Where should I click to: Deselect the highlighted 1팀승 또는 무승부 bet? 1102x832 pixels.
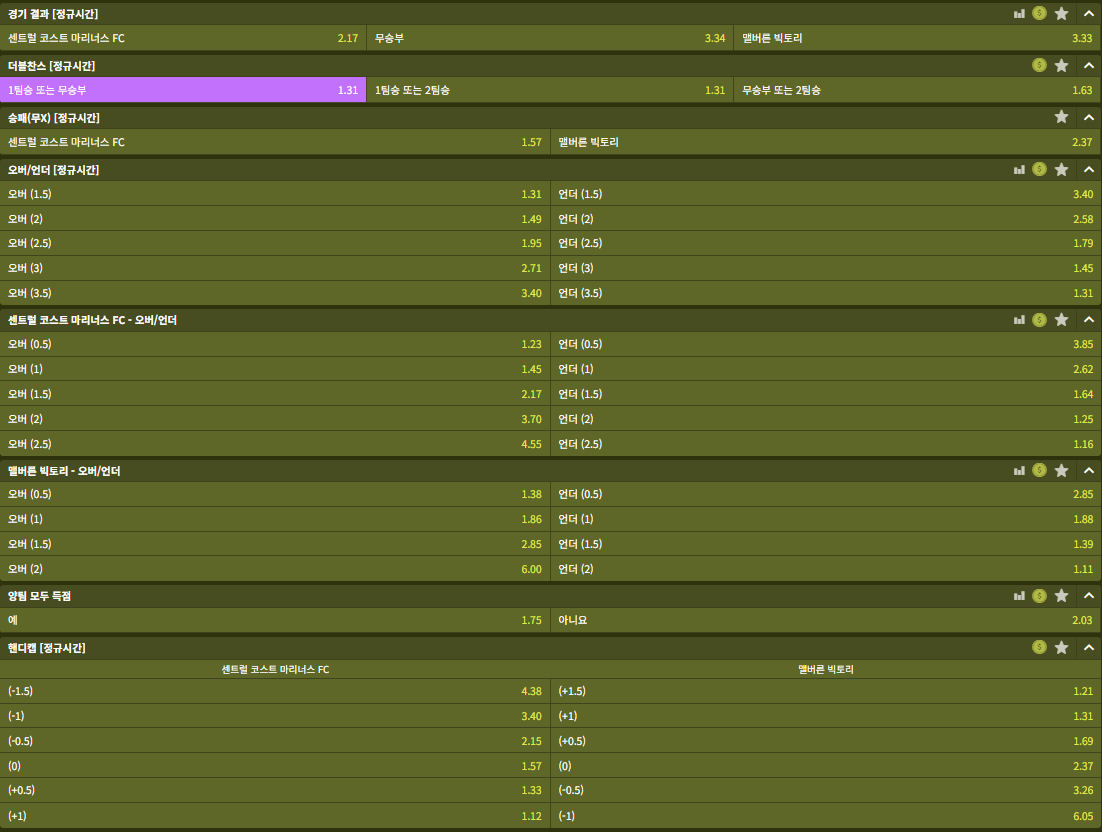[x=183, y=90]
